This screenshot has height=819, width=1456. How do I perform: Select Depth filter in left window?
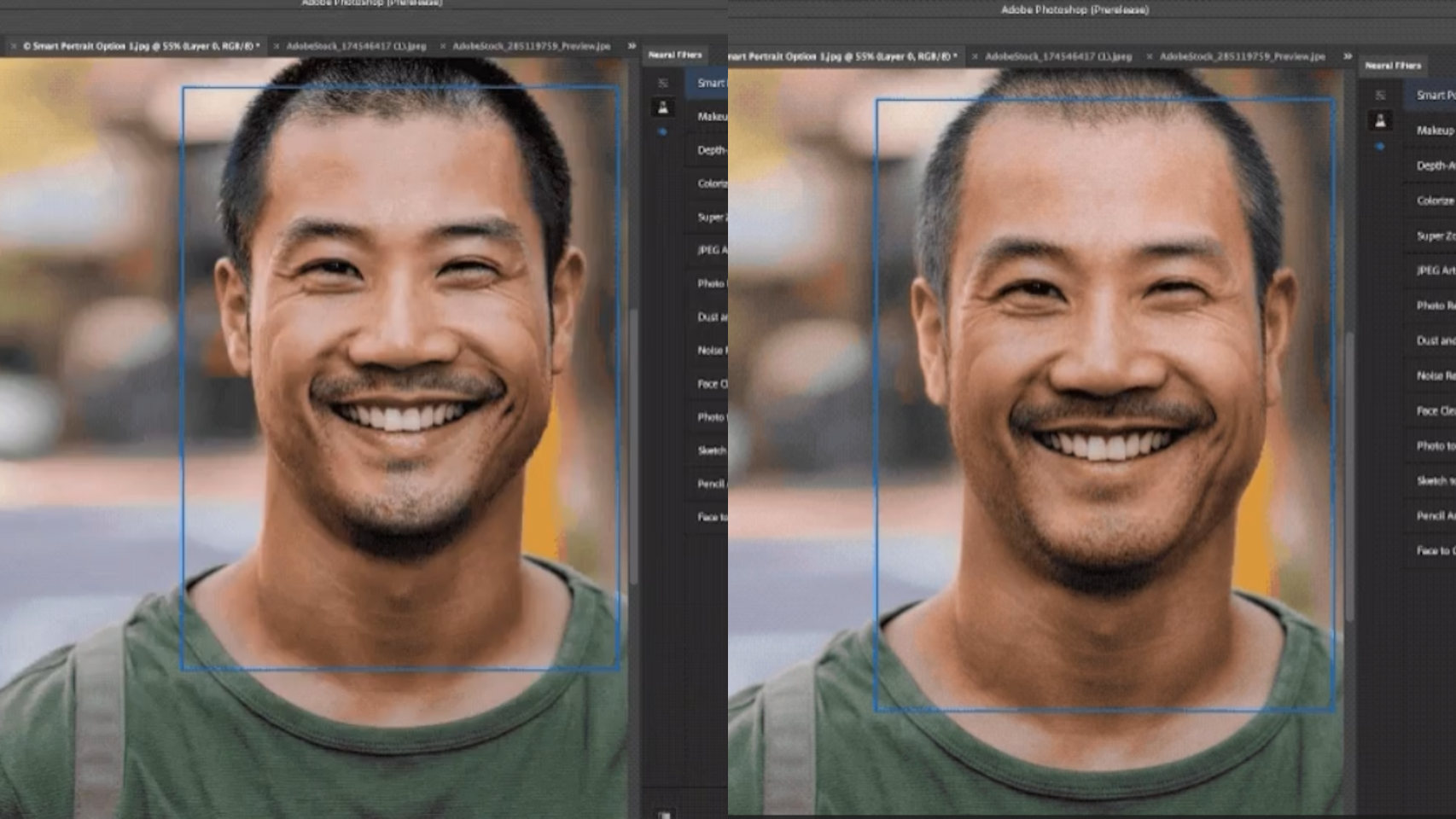(711, 150)
